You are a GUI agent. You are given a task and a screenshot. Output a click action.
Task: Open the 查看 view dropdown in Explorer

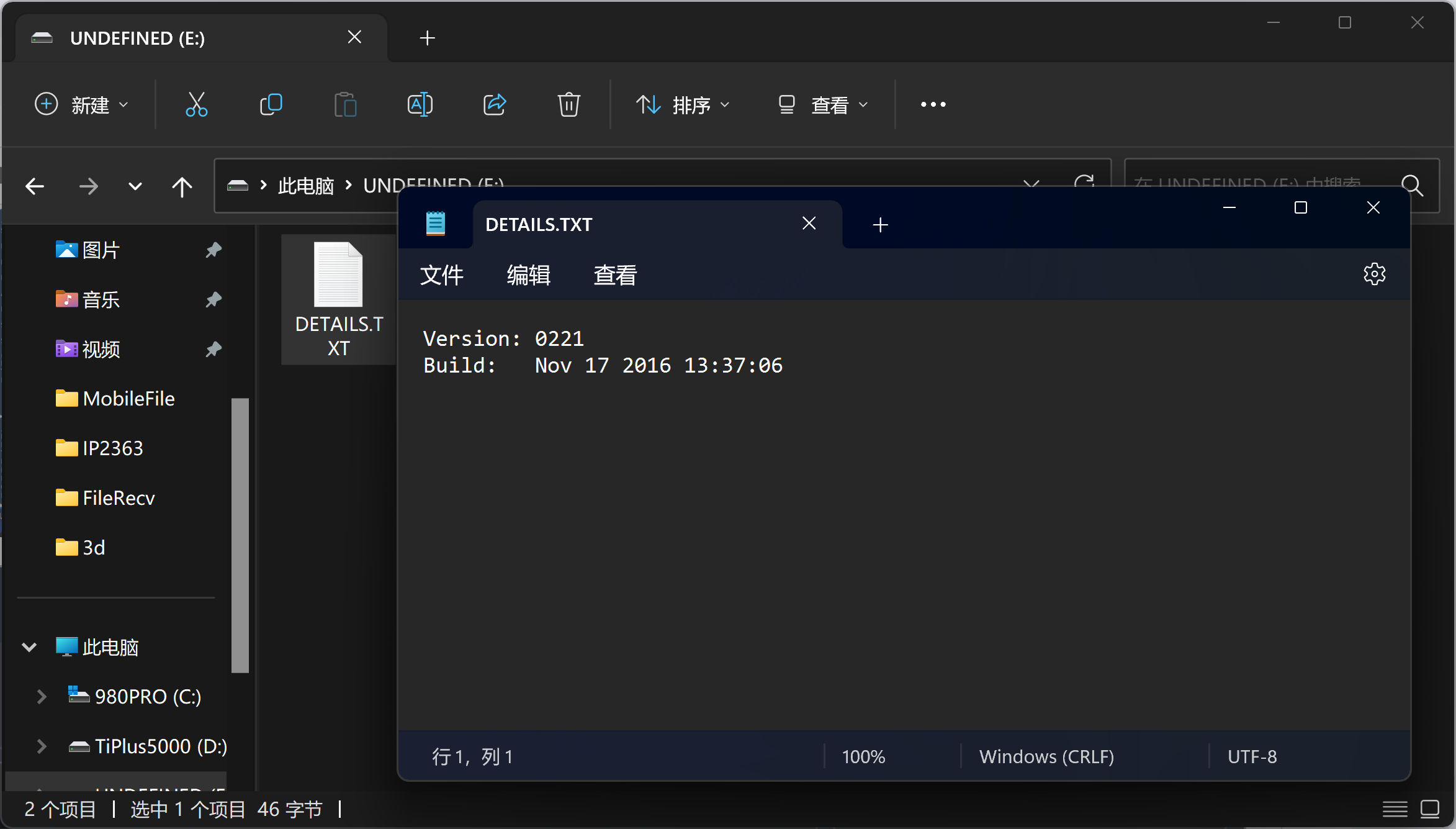(x=823, y=104)
